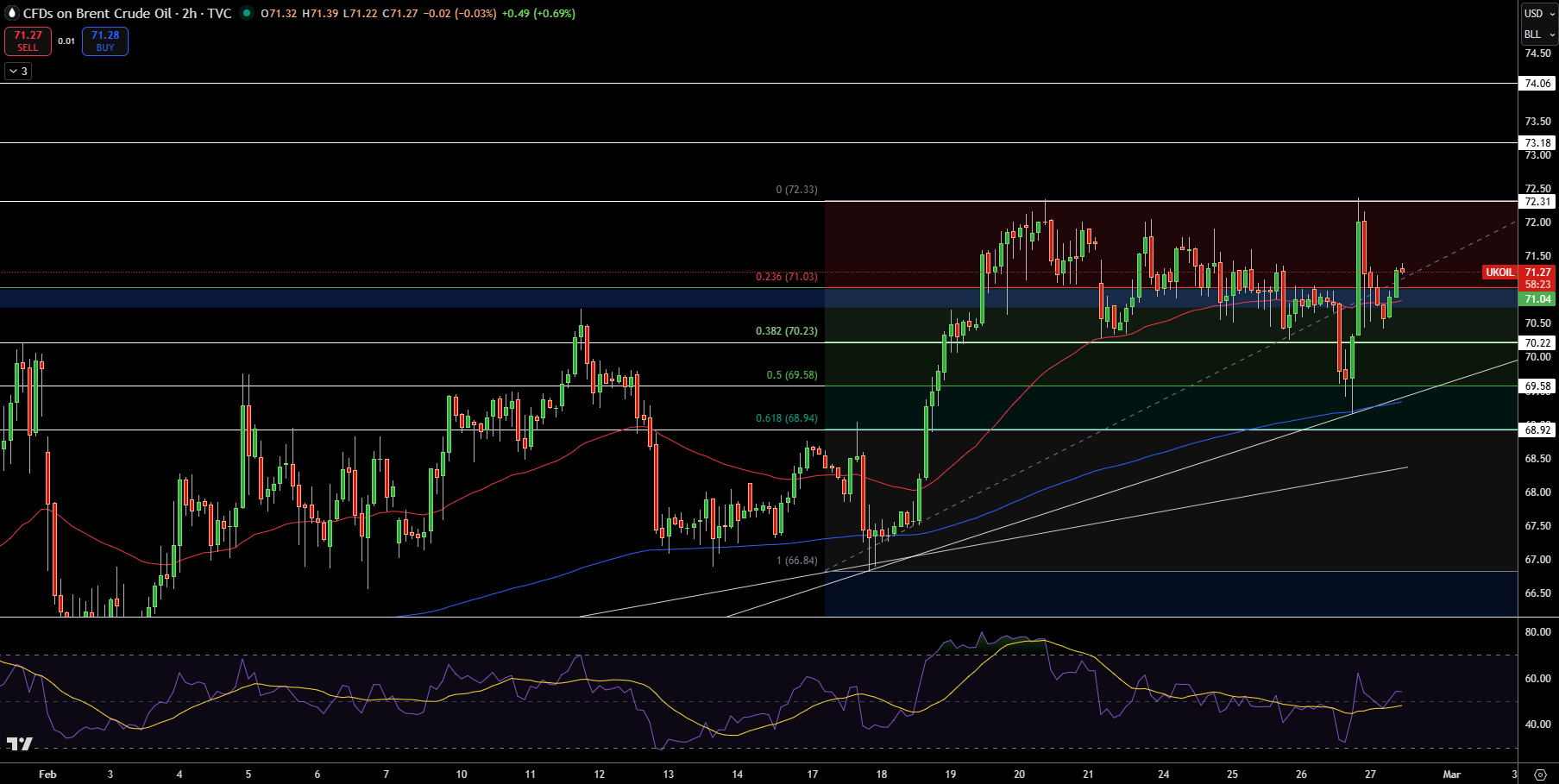
Task: Click date 10 on the time axis
Action: pyautogui.click(x=462, y=775)
